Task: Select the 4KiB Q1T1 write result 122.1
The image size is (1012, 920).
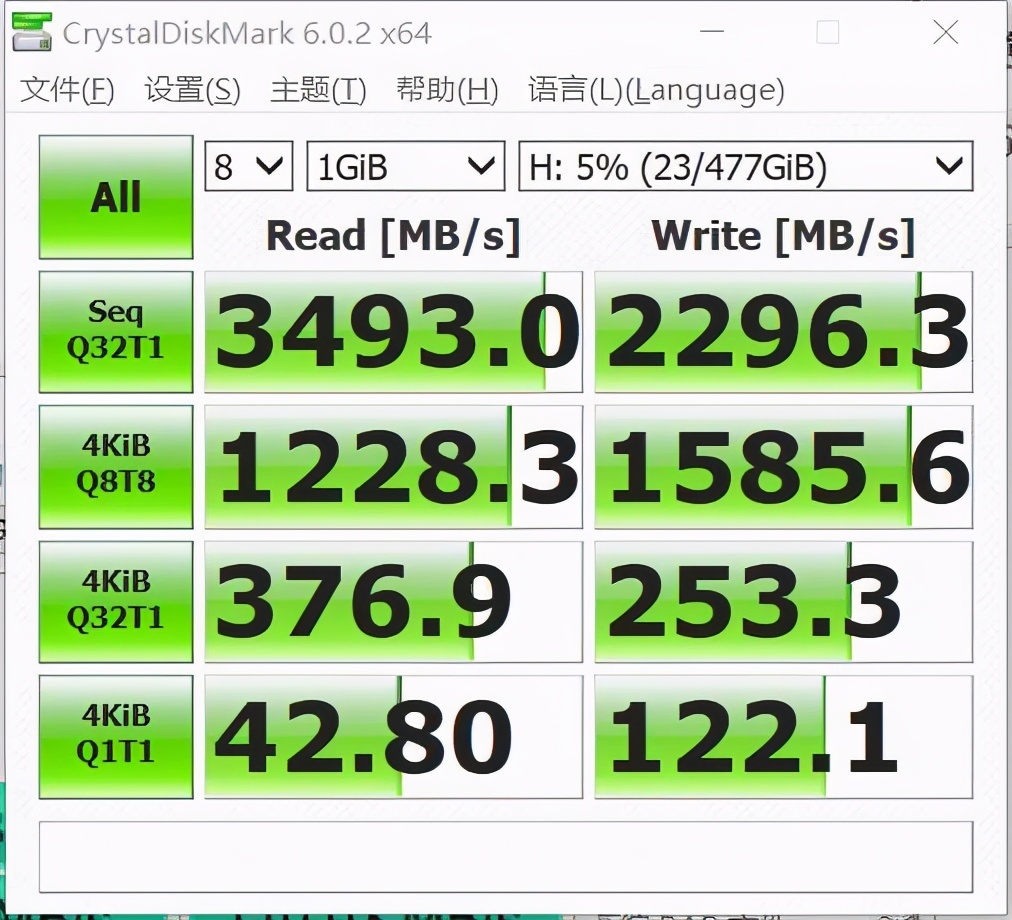Action: coord(784,737)
